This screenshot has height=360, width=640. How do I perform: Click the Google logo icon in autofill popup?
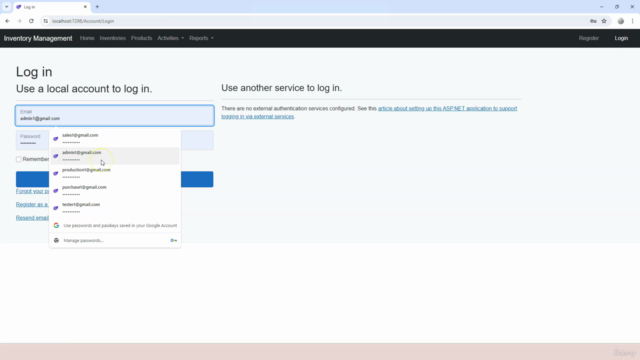tap(56, 225)
